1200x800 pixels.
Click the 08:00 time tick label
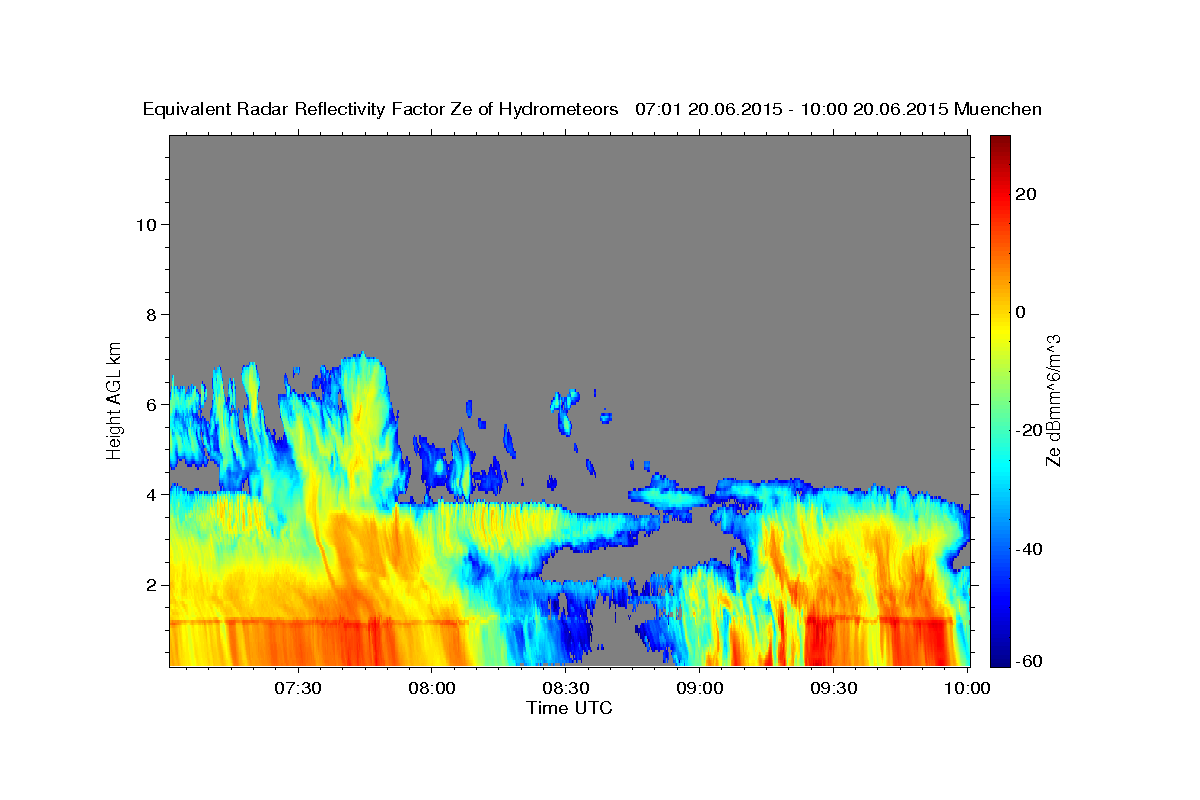click(432, 688)
